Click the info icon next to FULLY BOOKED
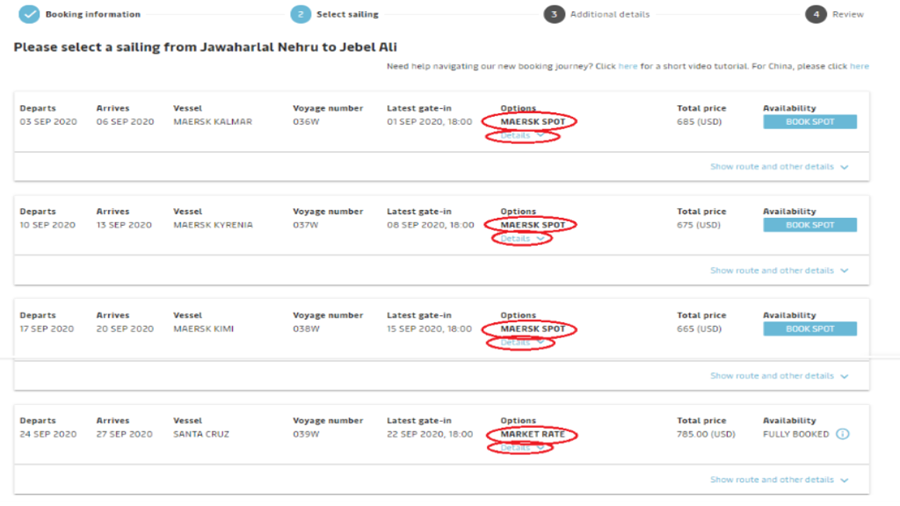This screenshot has width=900, height=506. (842, 434)
